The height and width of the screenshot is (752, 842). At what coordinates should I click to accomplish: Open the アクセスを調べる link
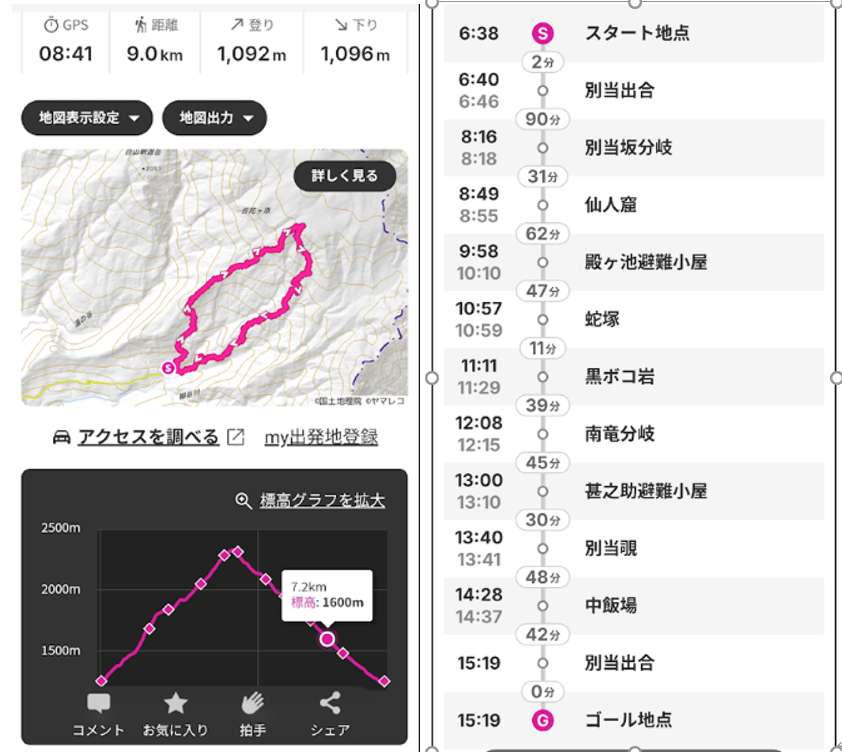pyautogui.click(x=148, y=437)
